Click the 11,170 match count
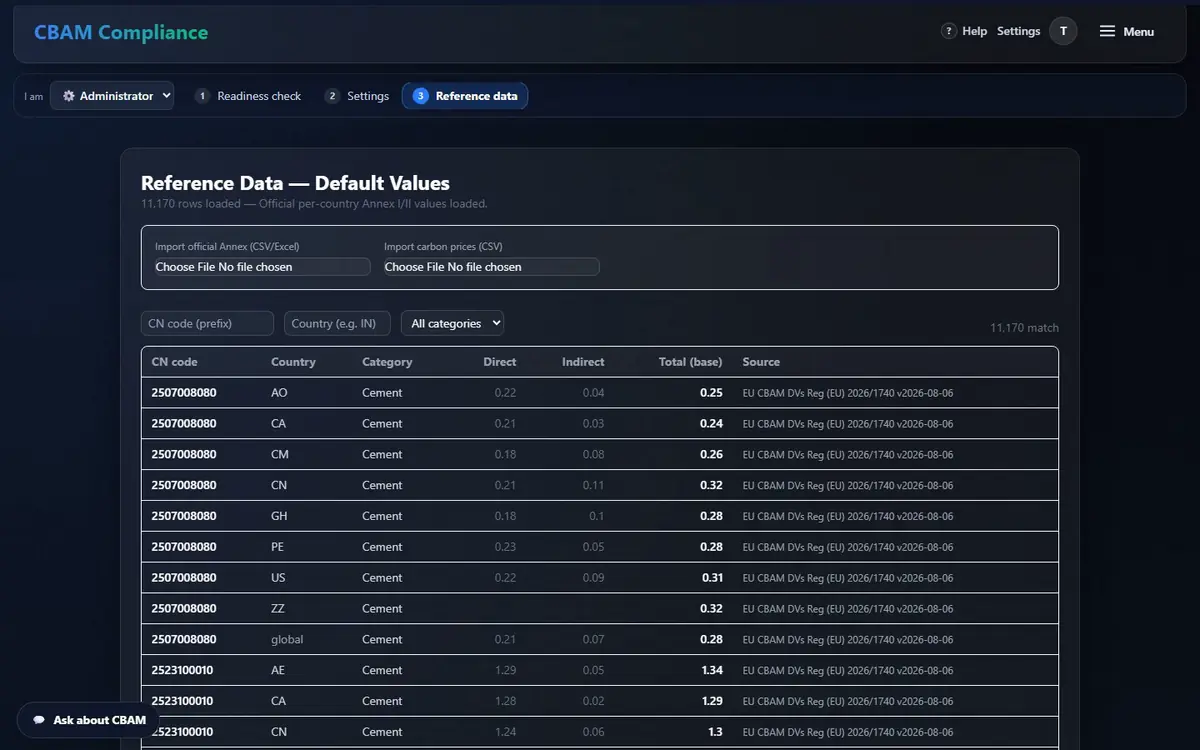This screenshot has width=1200, height=750. [x=1024, y=328]
